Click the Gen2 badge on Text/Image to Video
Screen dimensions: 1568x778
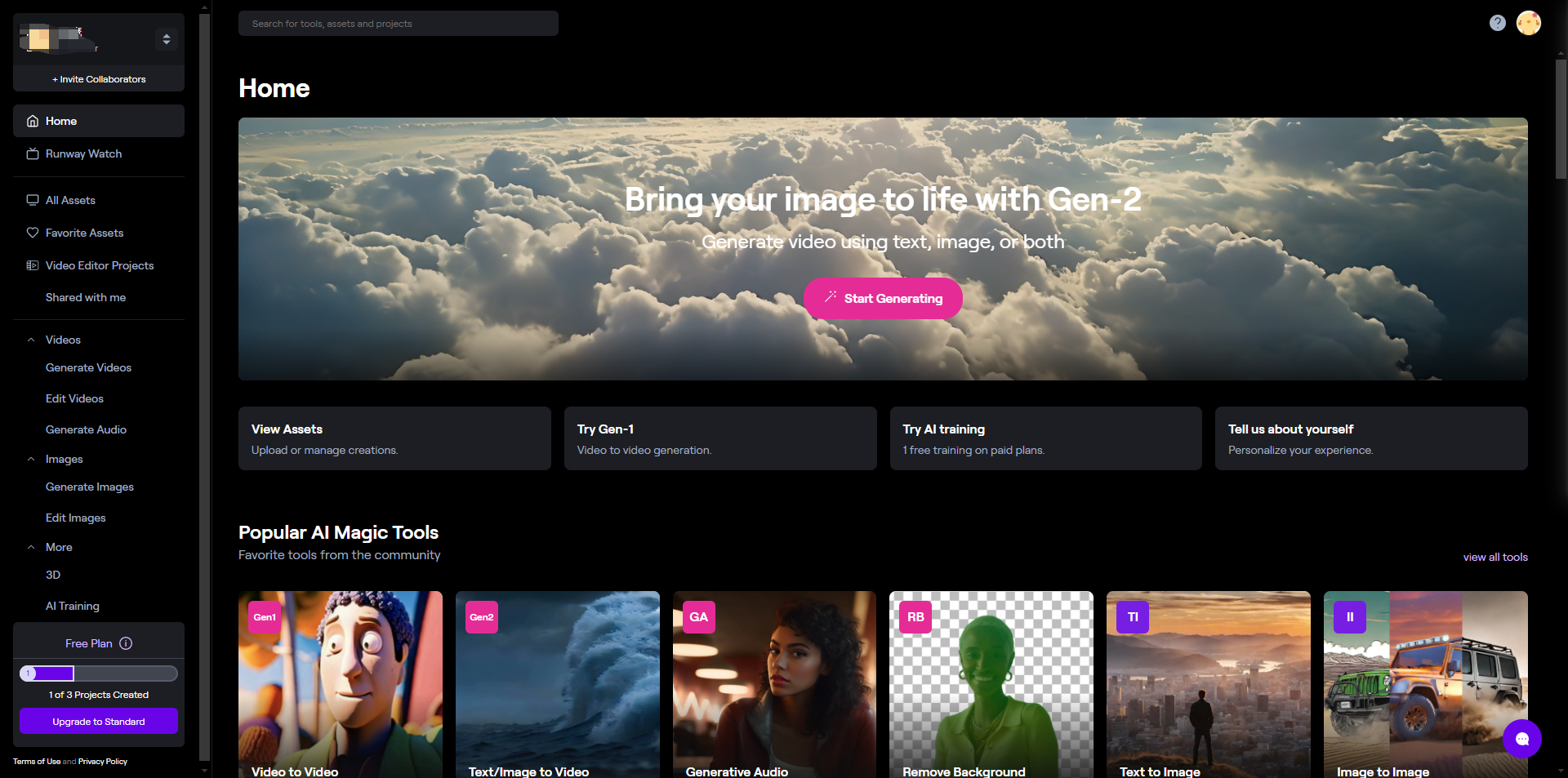[x=482, y=617]
